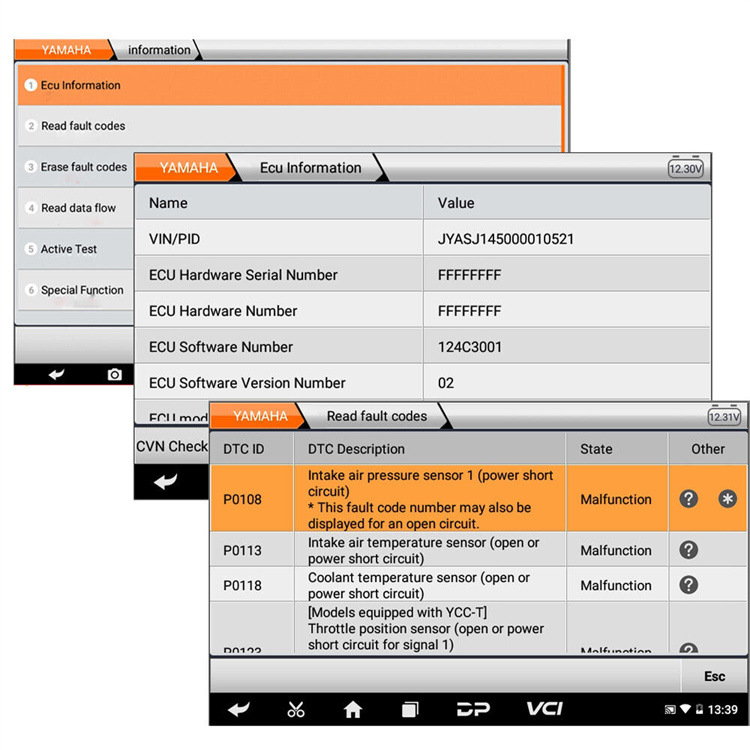Screen dimensions: 750x750
Task: Tap YAMAHA breadcrumb in information window
Action: click(64, 50)
